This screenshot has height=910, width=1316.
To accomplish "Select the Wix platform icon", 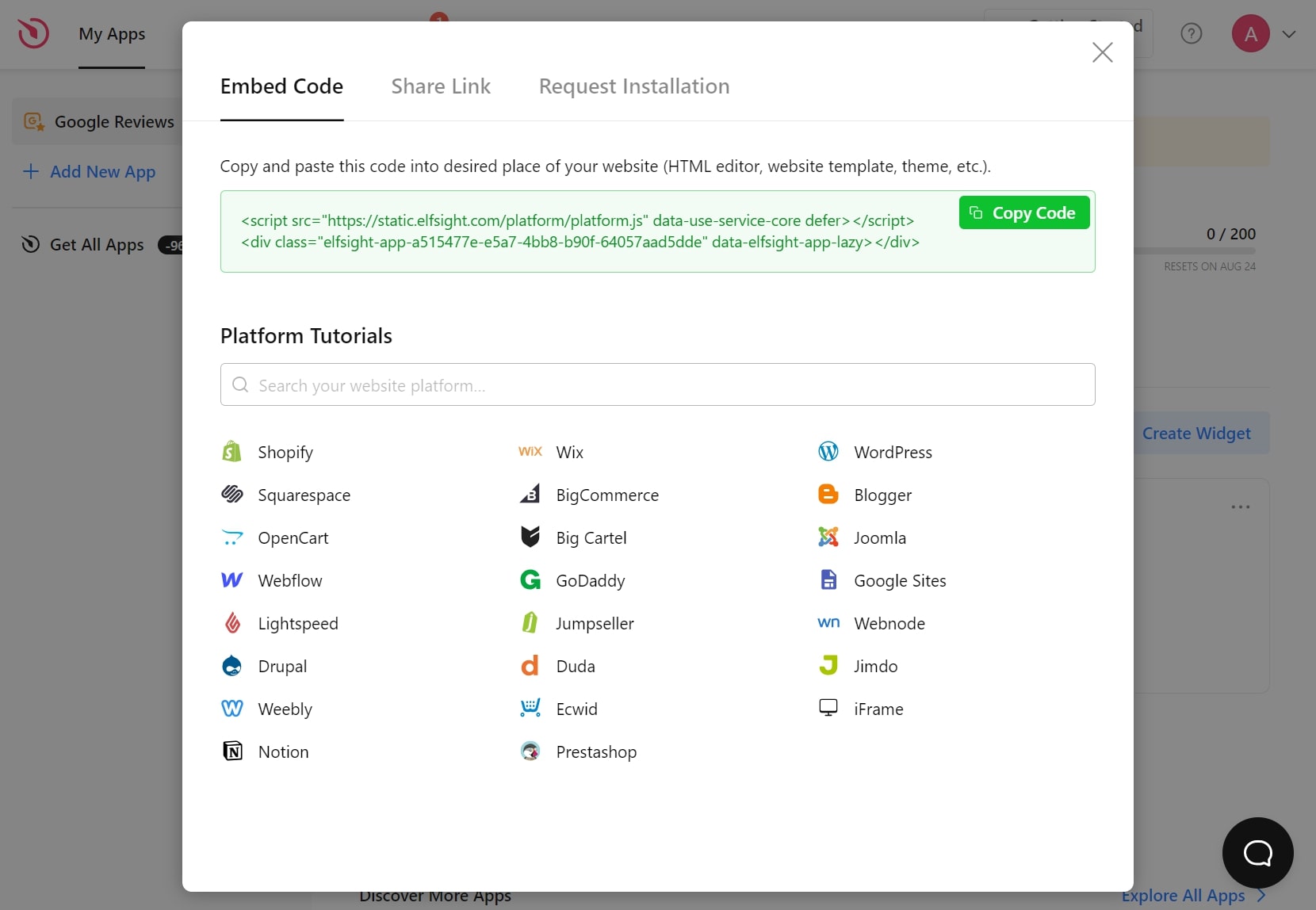I will pos(530,452).
